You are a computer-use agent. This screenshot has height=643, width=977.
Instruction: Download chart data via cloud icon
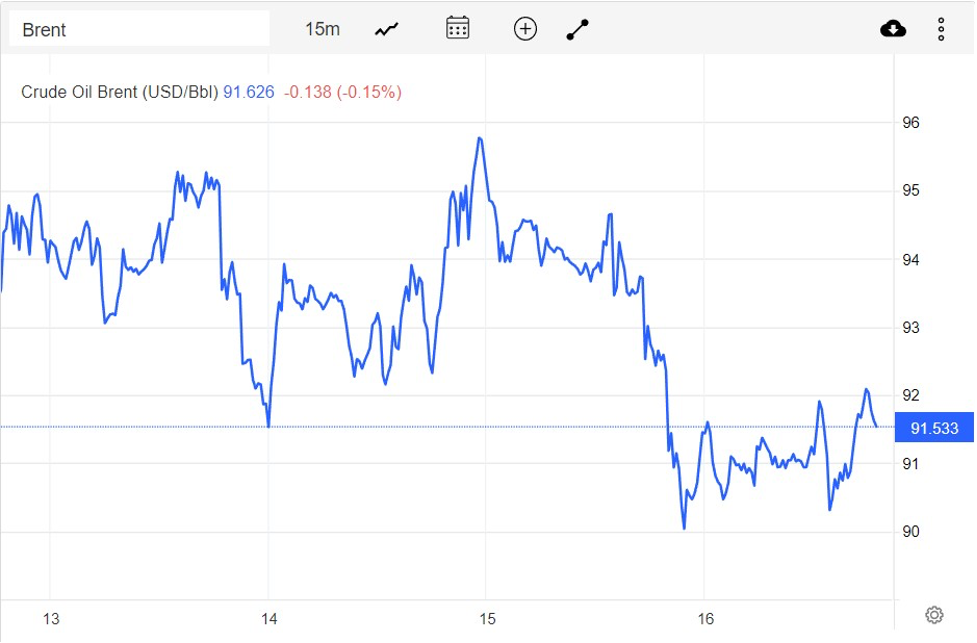point(893,29)
